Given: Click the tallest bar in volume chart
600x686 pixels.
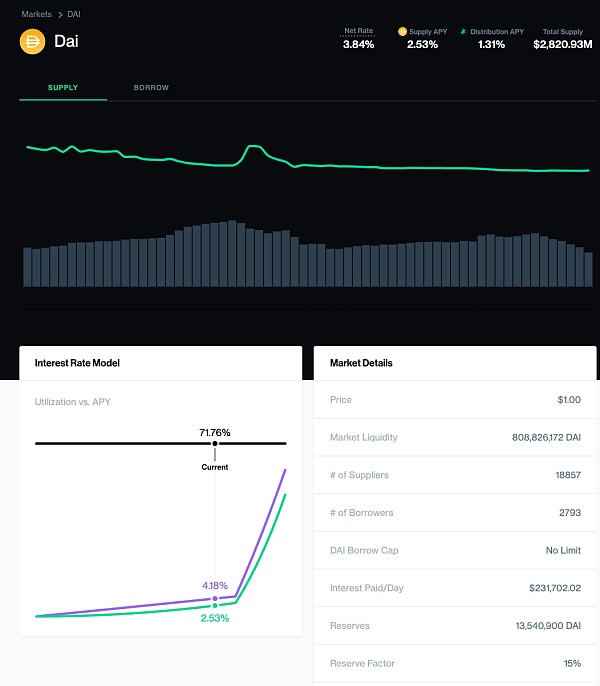Looking at the screenshot, I should click(x=232, y=253).
